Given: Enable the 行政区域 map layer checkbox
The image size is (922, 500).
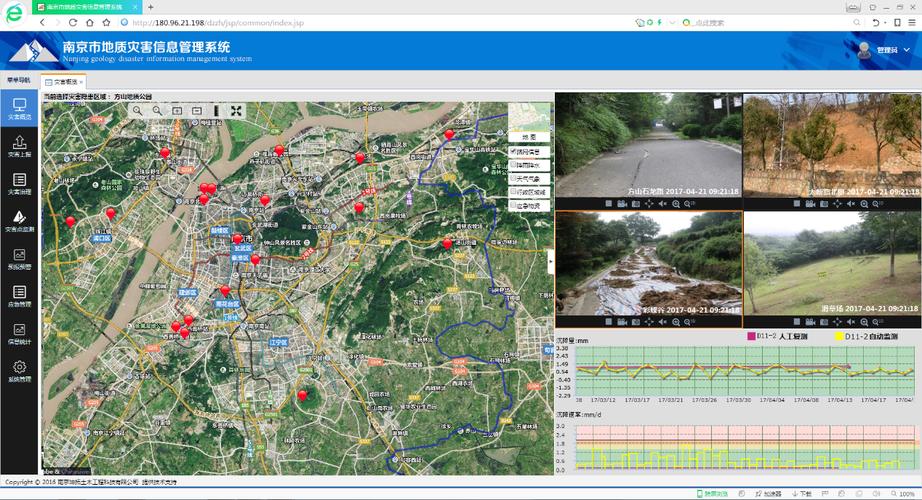Looking at the screenshot, I should click(513, 191).
